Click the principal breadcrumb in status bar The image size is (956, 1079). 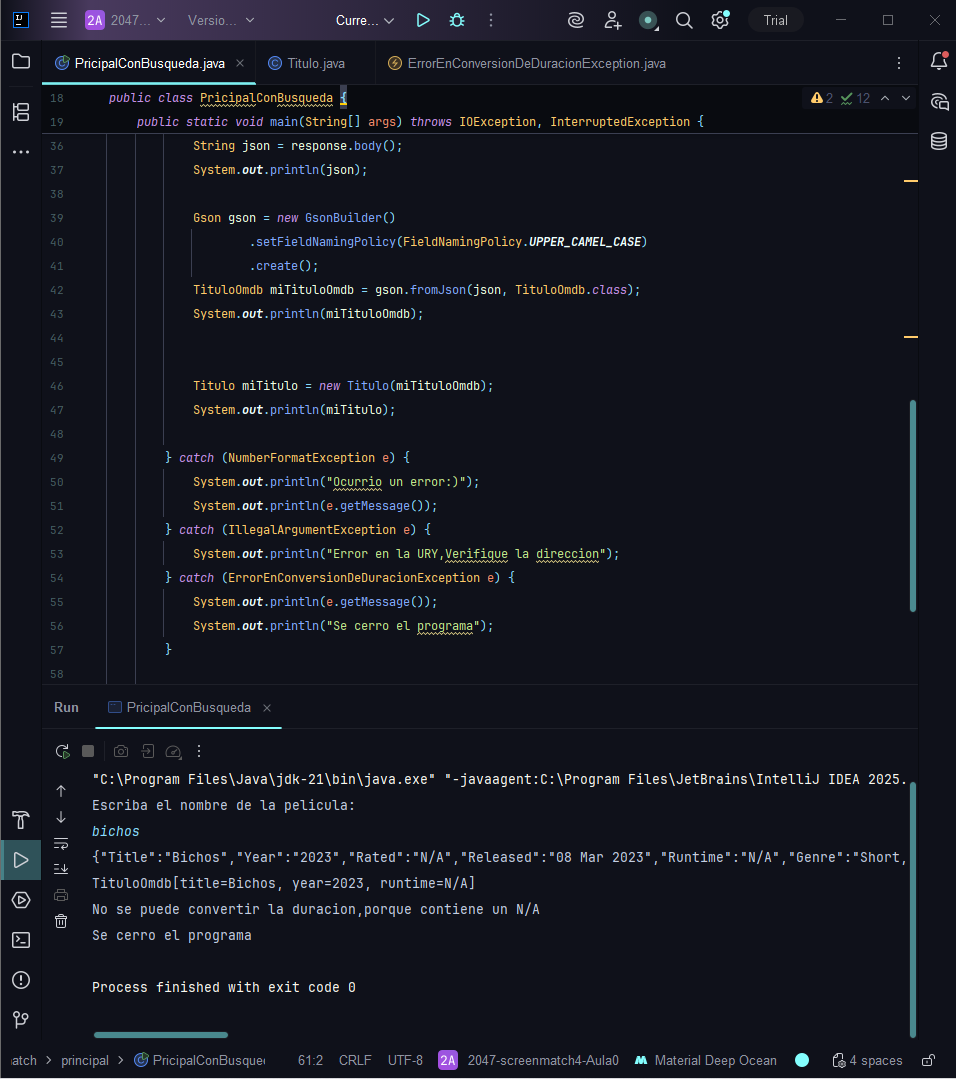coord(85,1060)
